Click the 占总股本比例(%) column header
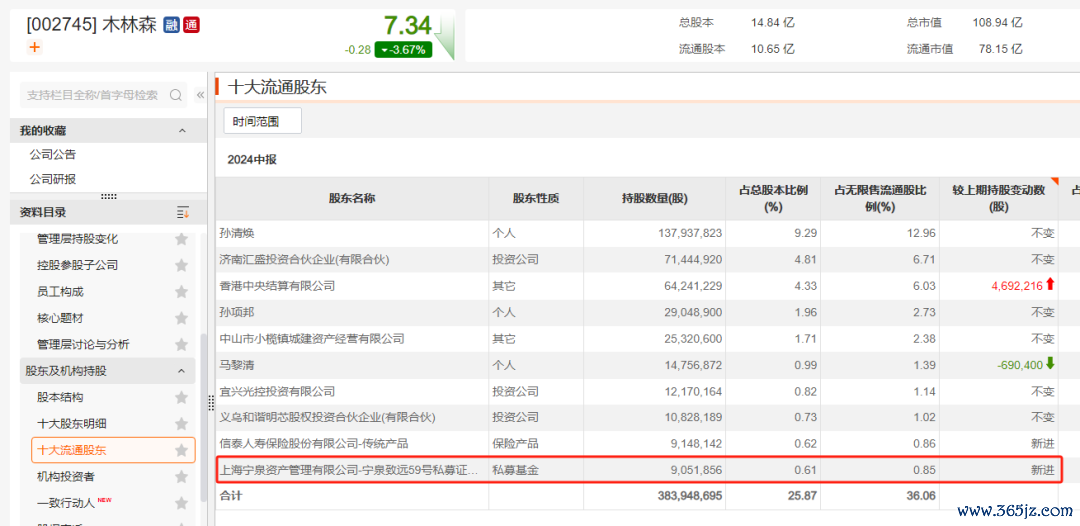The image size is (1080, 526). click(771, 198)
